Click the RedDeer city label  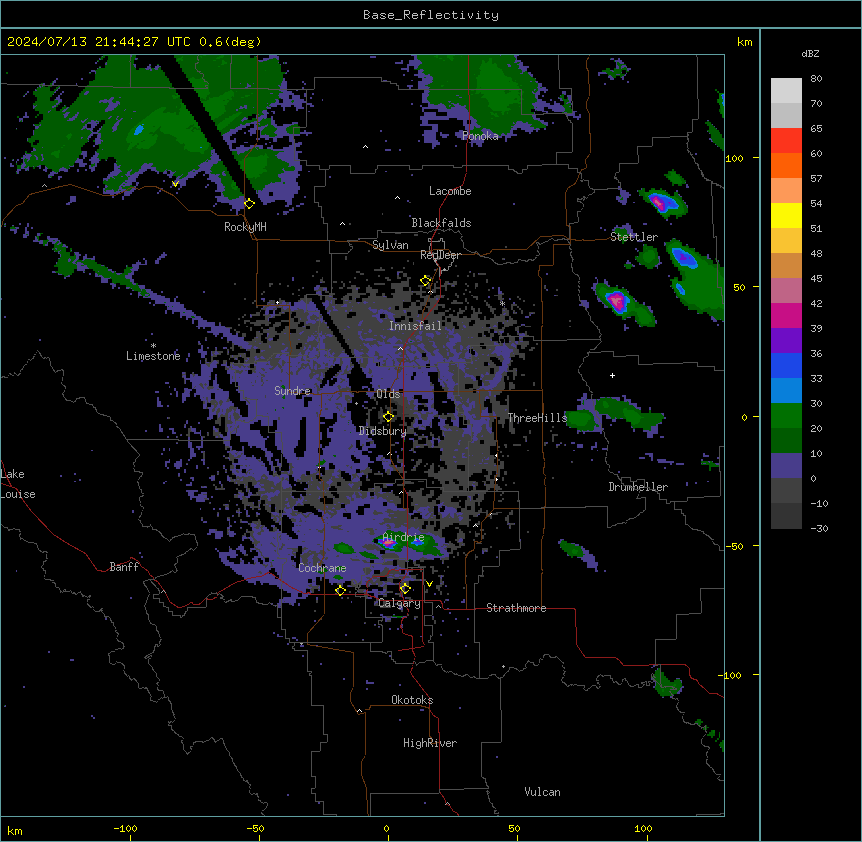click(440, 255)
